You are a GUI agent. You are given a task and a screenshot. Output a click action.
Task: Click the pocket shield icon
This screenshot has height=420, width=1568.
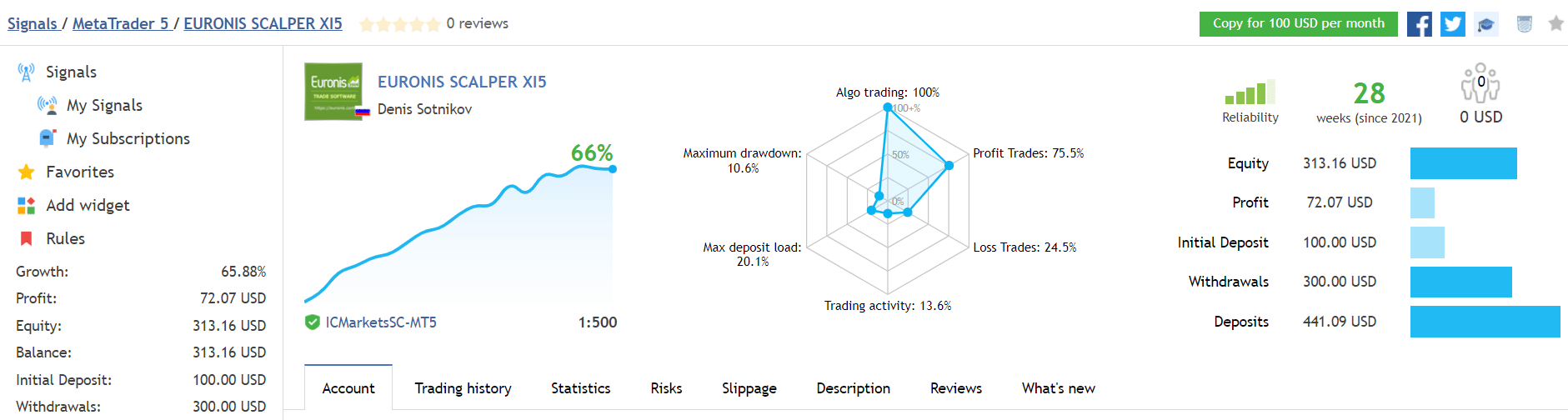pos(1524,24)
